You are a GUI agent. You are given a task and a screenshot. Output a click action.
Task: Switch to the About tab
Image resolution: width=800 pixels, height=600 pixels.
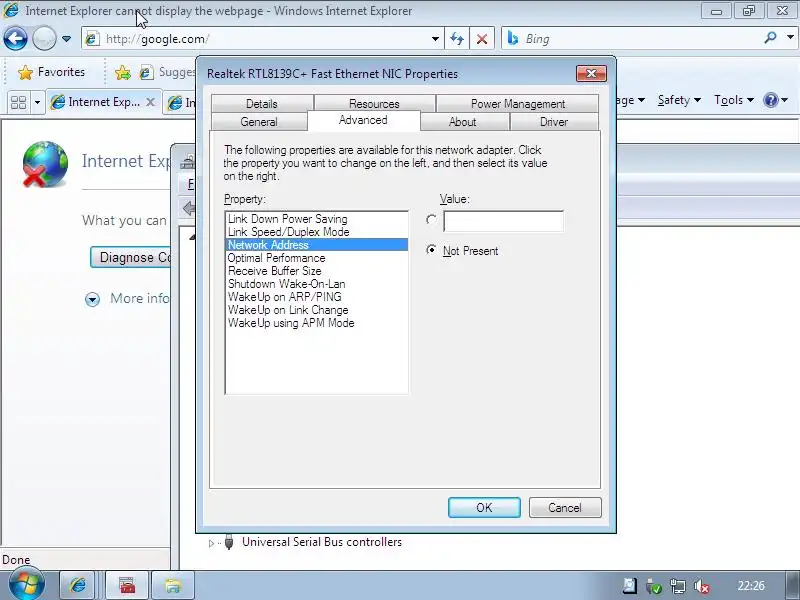(462, 122)
